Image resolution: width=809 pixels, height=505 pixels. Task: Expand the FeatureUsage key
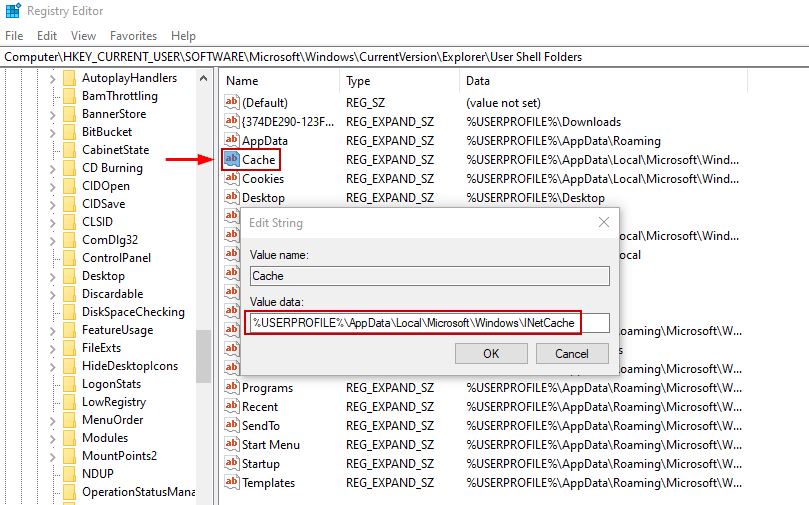(x=53, y=331)
